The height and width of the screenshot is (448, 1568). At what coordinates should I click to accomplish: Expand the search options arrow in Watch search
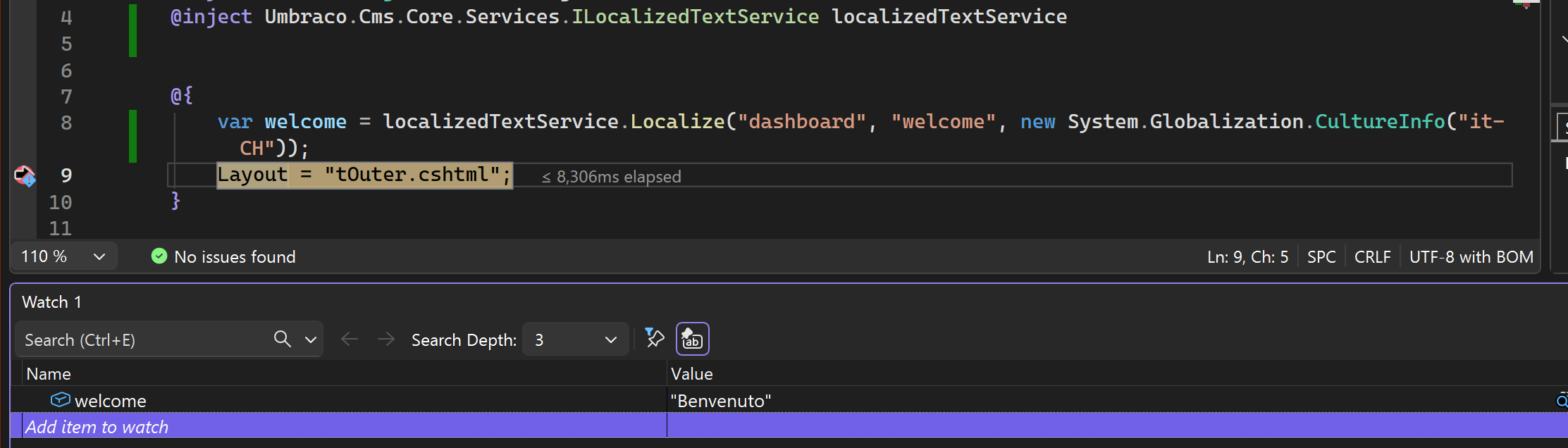point(311,340)
